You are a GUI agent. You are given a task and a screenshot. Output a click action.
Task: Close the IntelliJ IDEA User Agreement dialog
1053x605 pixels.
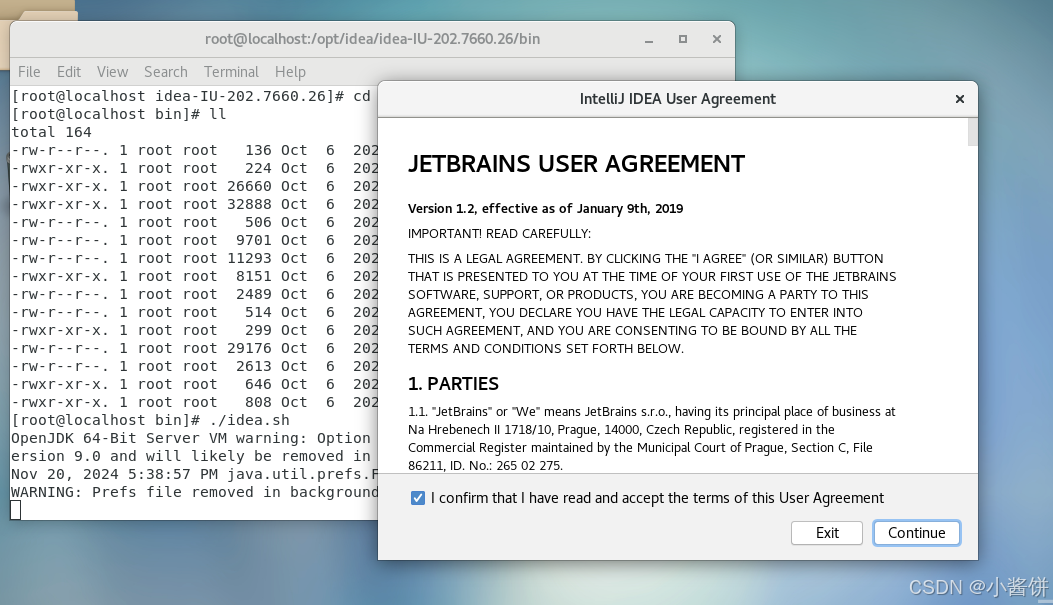point(960,99)
